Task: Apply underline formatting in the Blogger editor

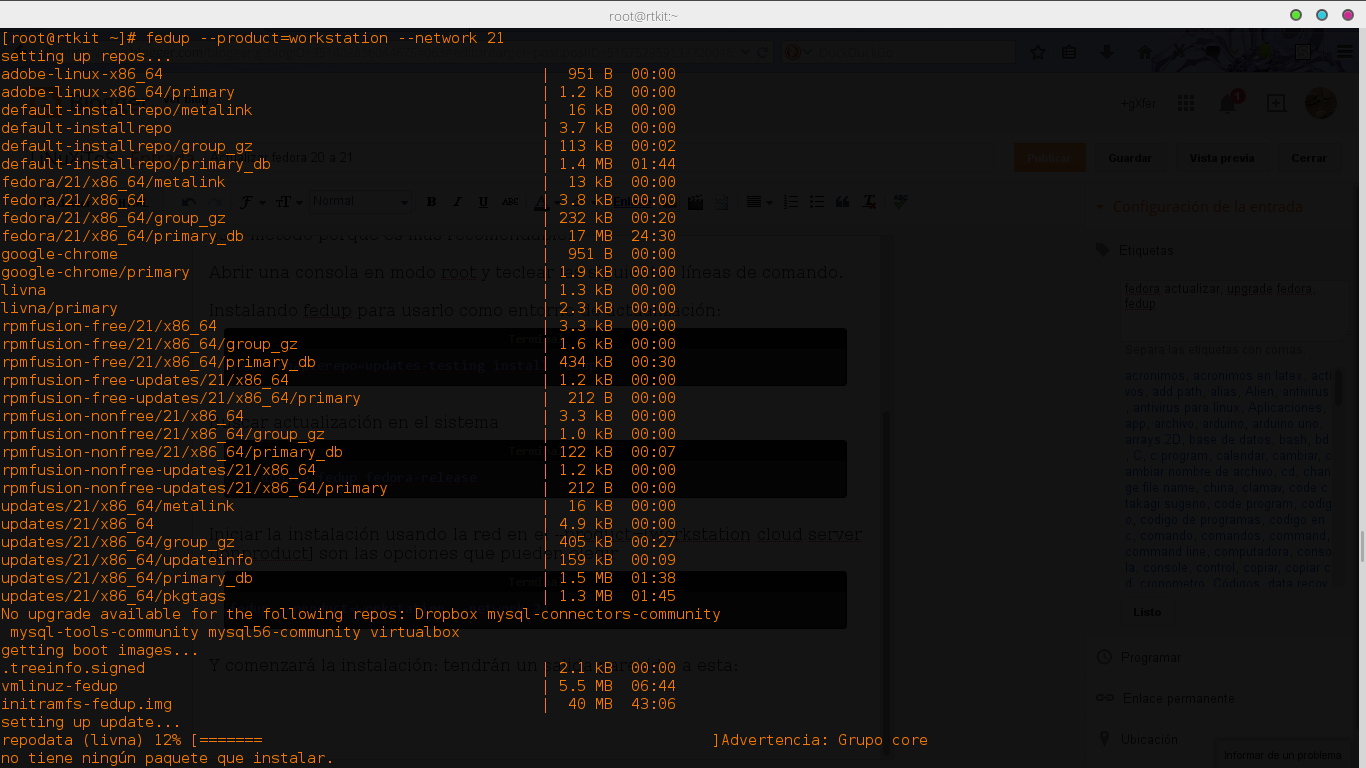Action: [483, 202]
